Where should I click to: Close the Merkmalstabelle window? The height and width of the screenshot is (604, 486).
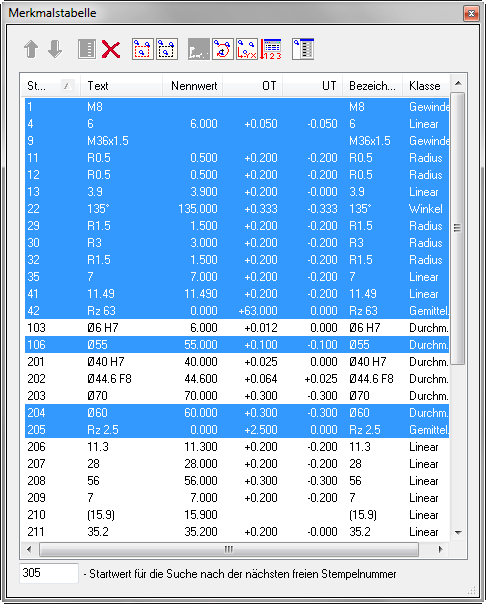pos(471,14)
